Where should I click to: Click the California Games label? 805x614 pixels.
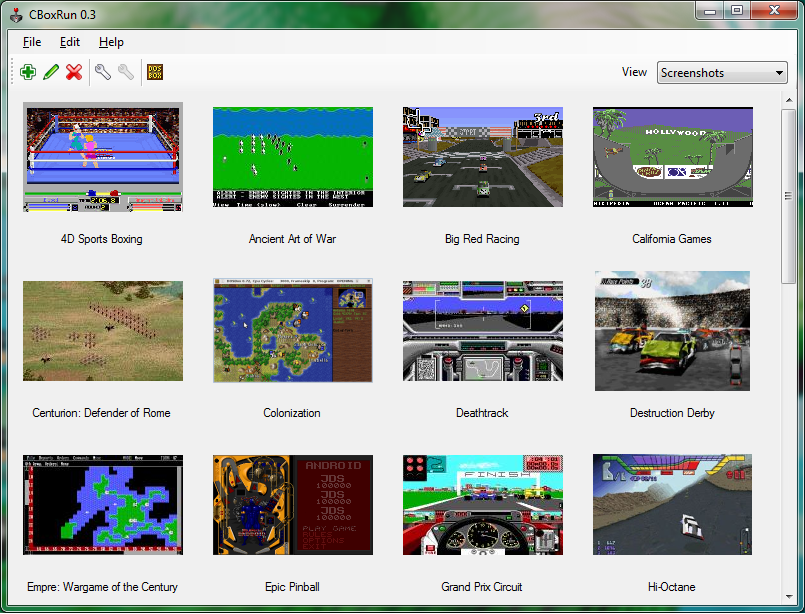click(x=672, y=239)
